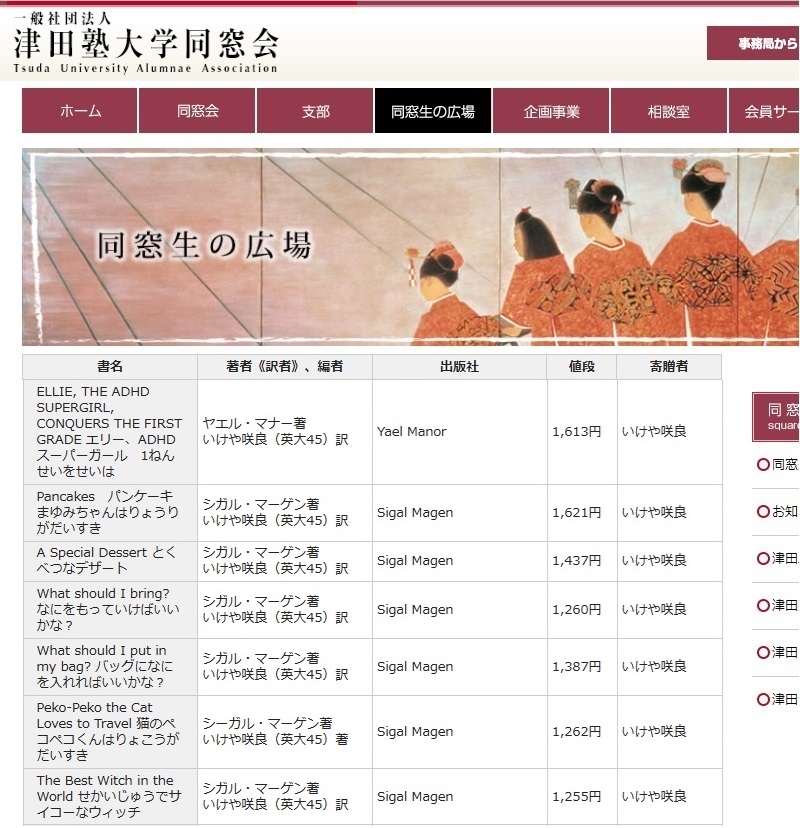Click the 津田塾大学同窓会 site logo
Screen dimensions: 800x828
point(146,43)
